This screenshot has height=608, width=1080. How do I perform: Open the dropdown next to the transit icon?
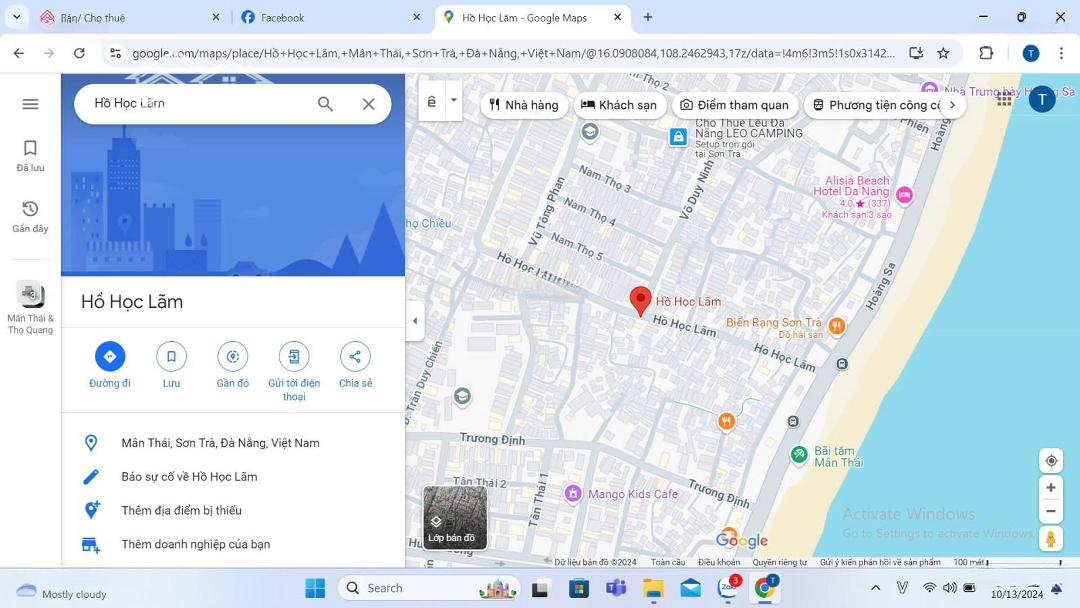coord(454,101)
